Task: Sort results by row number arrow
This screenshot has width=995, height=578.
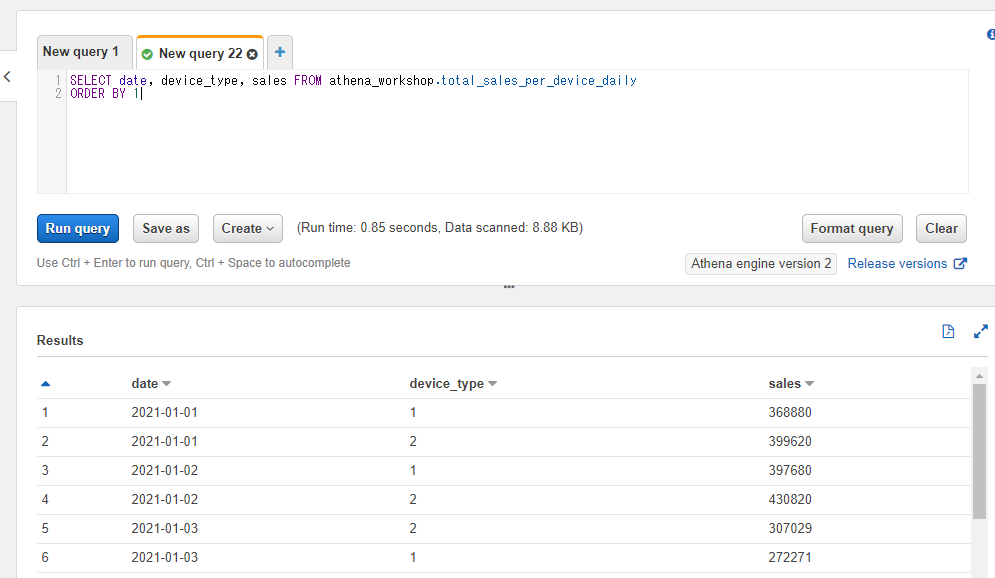Action: pos(45,384)
